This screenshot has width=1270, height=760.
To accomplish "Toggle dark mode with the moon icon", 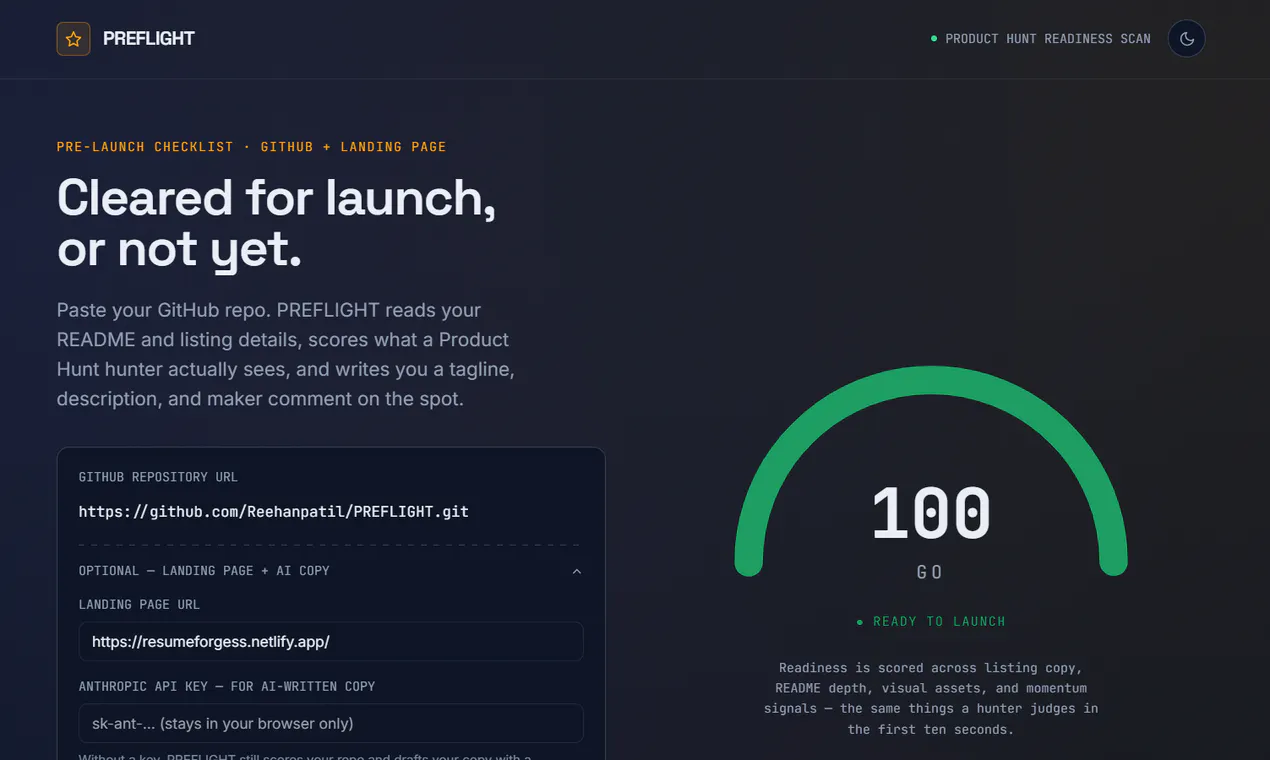I will (1187, 39).
